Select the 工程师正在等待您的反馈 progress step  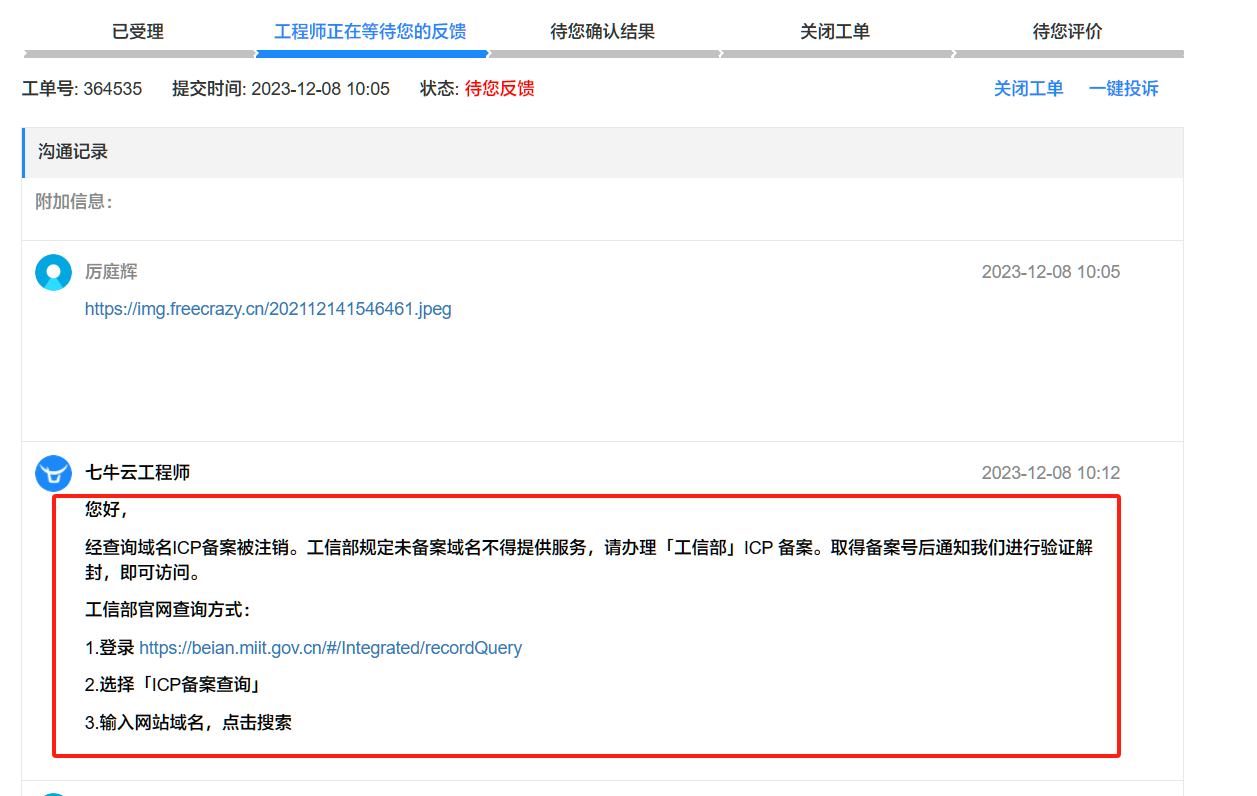click(370, 32)
